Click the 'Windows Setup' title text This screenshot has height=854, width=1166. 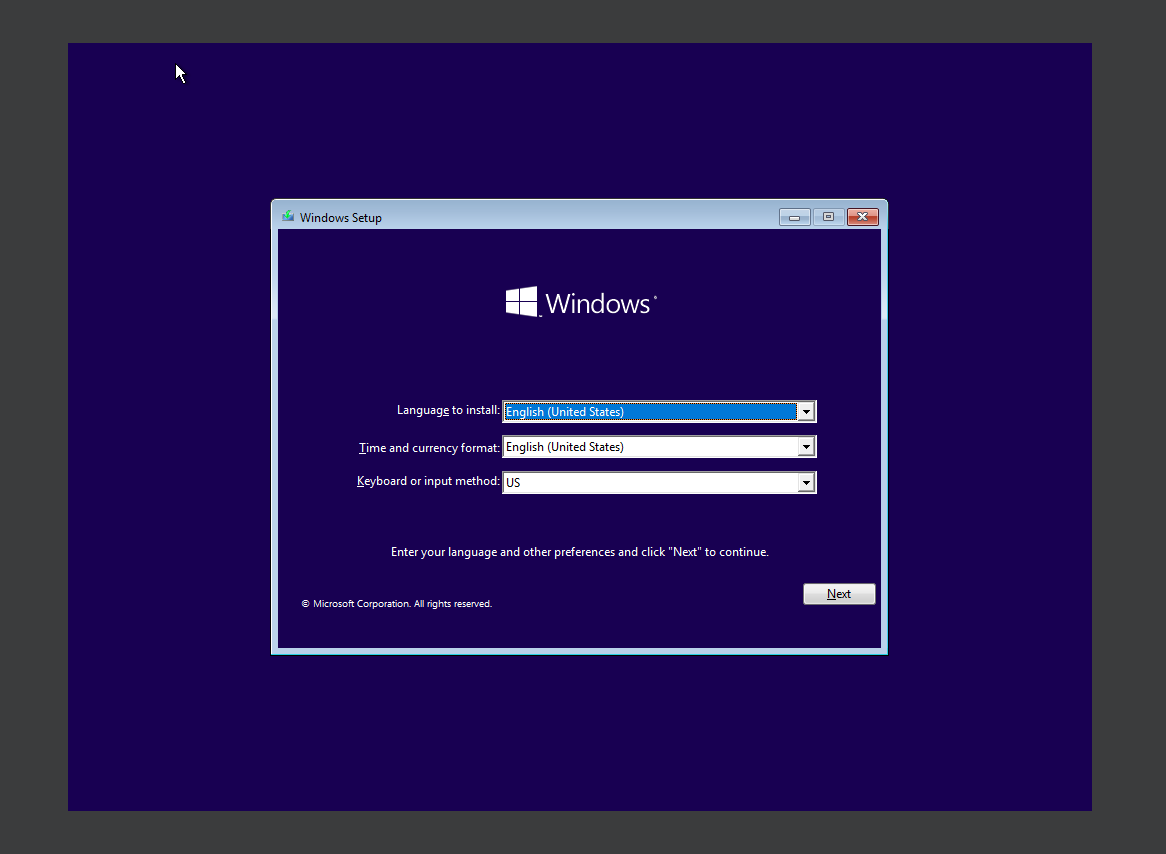click(341, 217)
